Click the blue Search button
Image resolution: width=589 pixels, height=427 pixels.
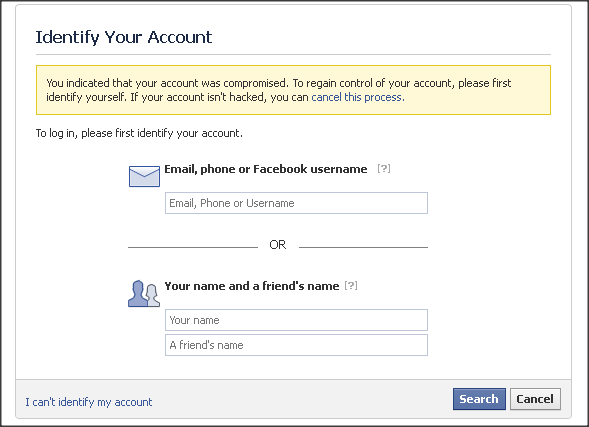[479, 399]
